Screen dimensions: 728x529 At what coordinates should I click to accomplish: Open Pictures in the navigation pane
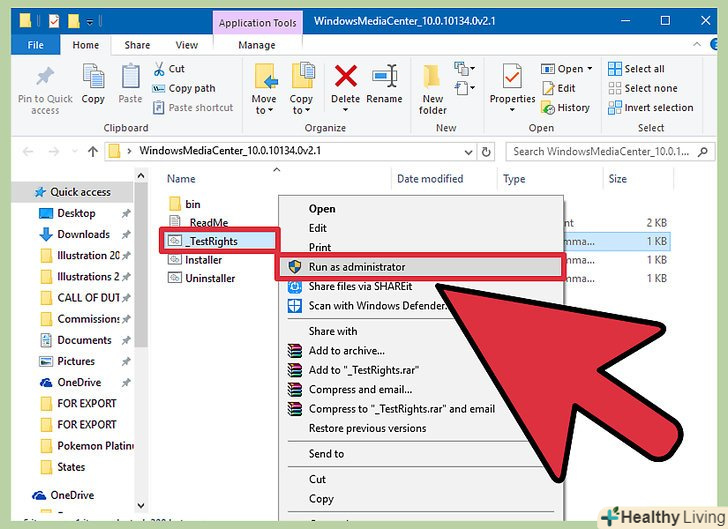pos(76,361)
